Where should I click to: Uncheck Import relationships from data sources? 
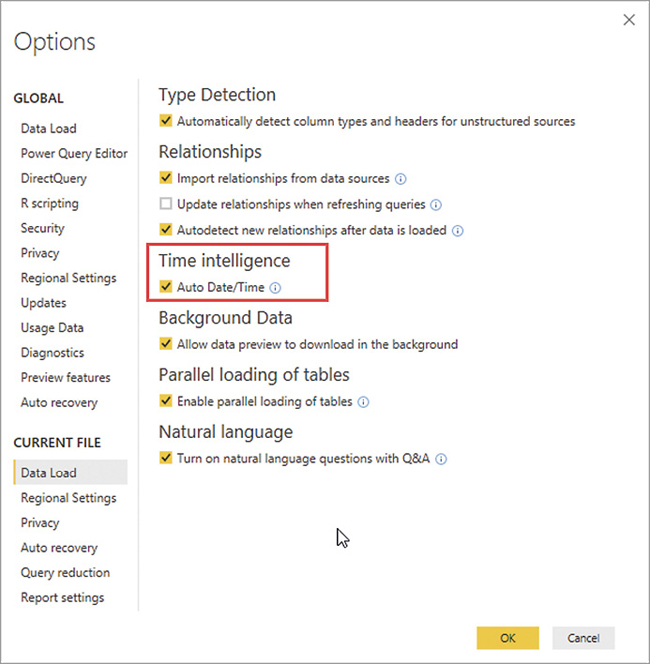pyautogui.click(x=166, y=178)
